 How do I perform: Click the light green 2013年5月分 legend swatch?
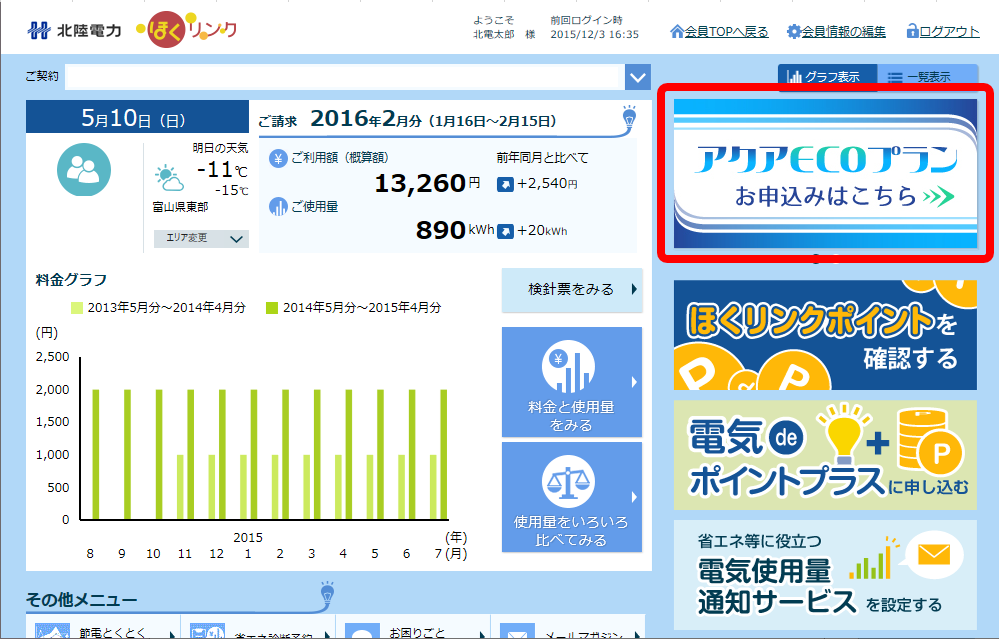pyautogui.click(x=76, y=308)
